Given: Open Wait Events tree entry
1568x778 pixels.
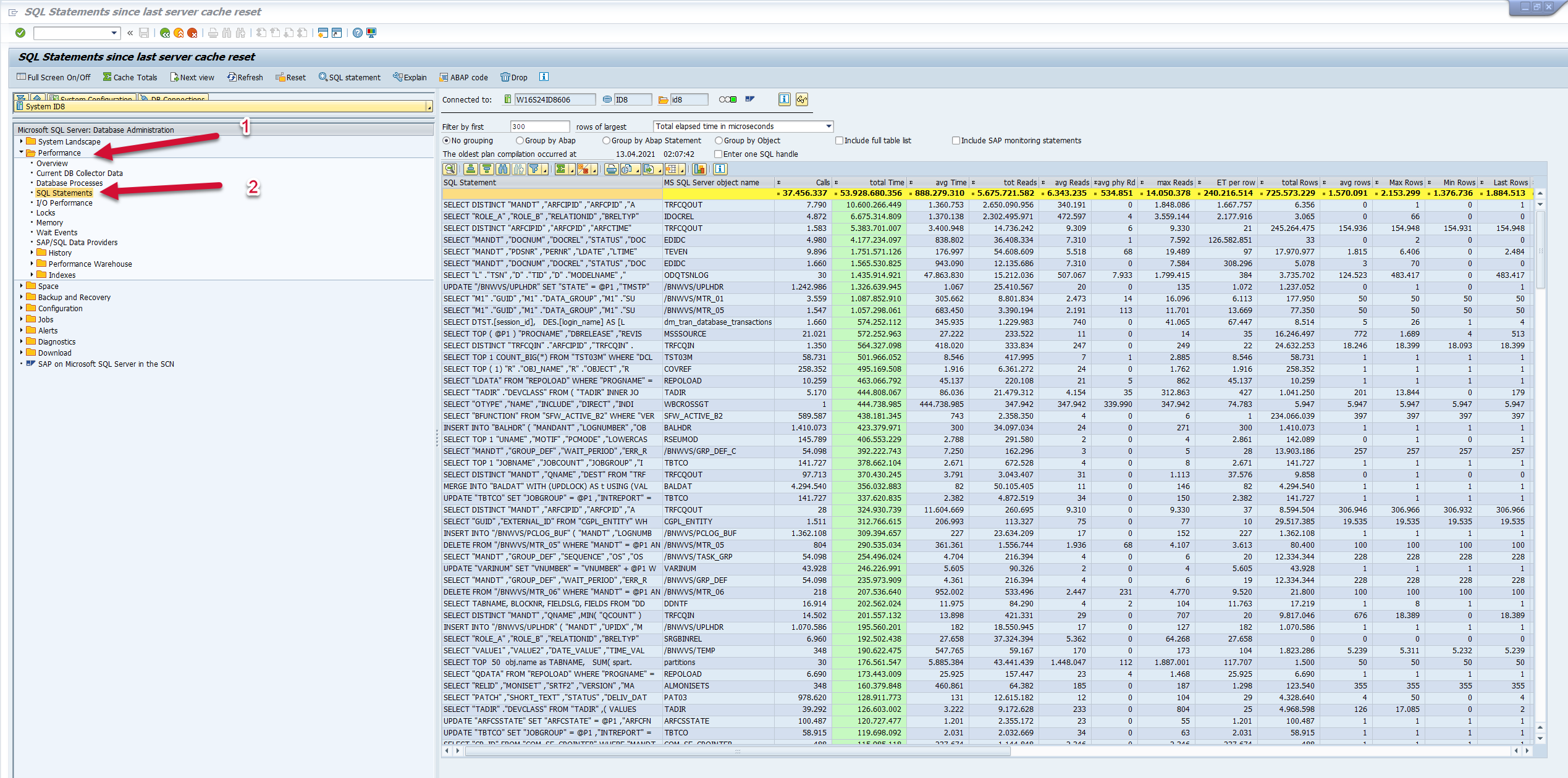Looking at the screenshot, I should (57, 233).
